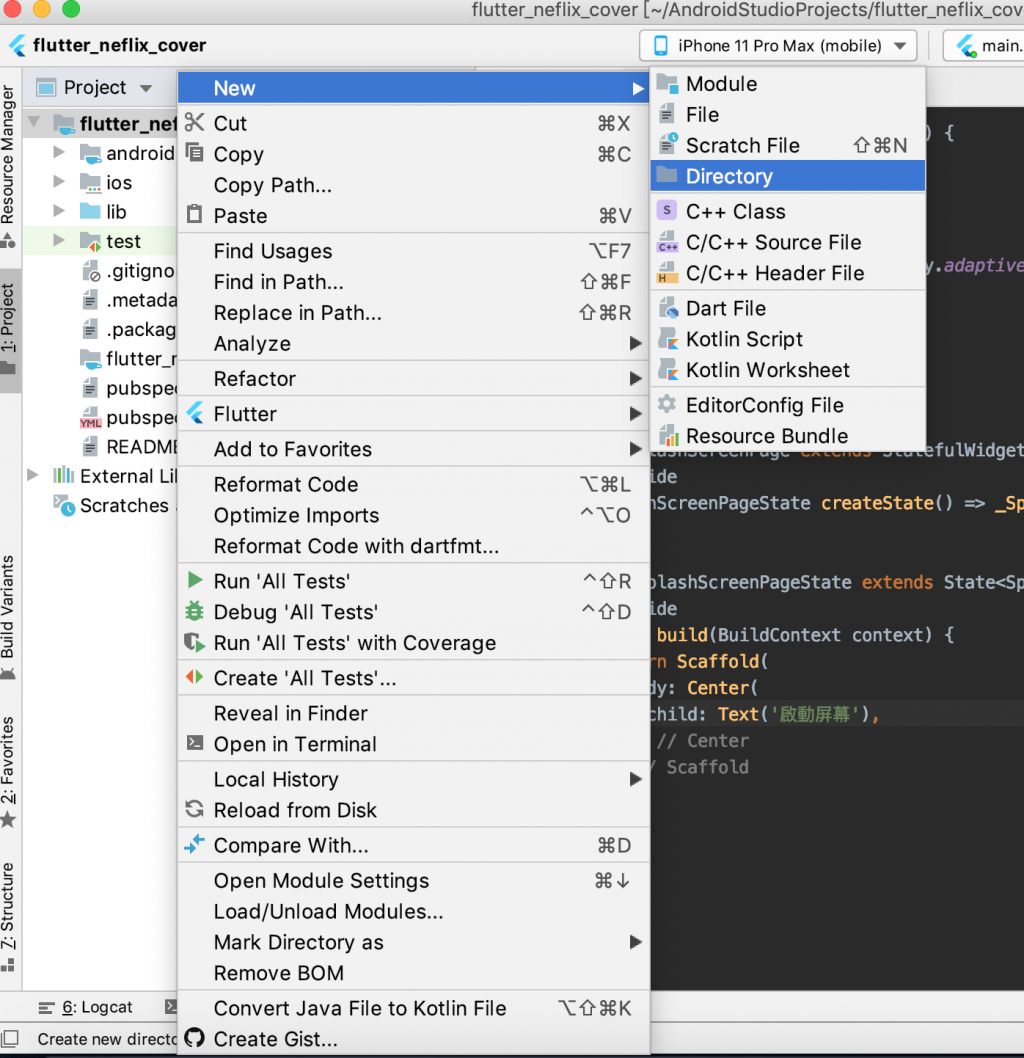This screenshot has height=1058, width=1024.
Task: Expand the android folder
Action: pyautogui.click(x=59, y=152)
